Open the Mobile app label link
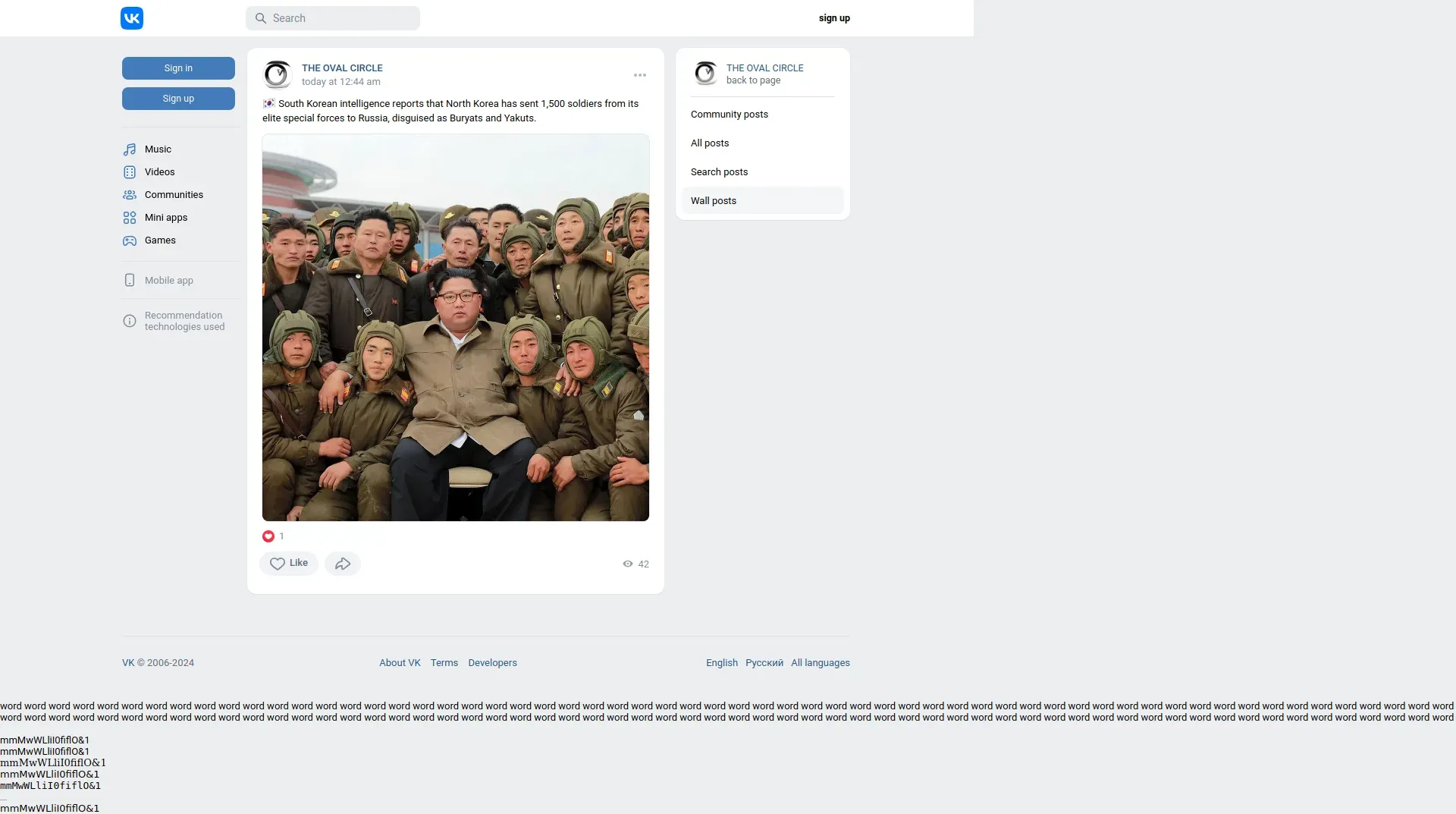This screenshot has height=814, width=1456. [x=169, y=281]
